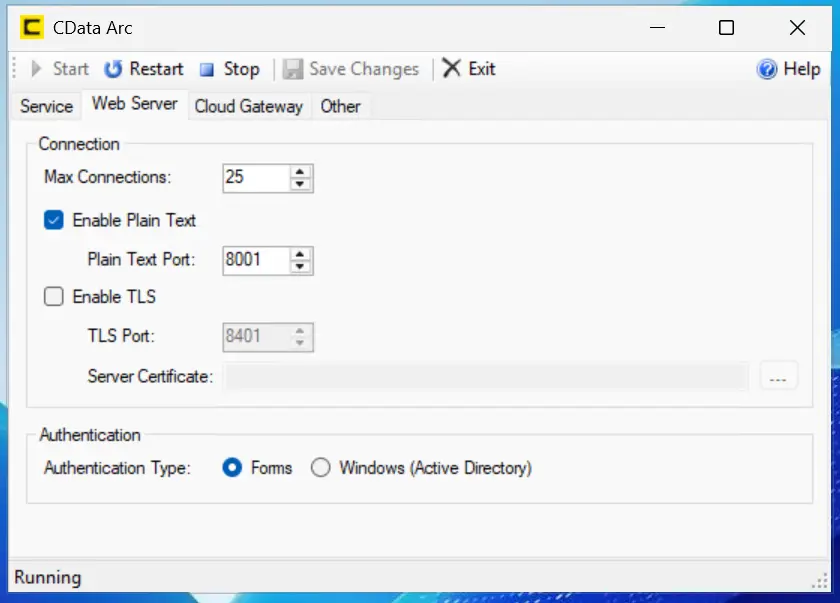840x603 pixels.
Task: Stop the running service
Action: pyautogui.click(x=230, y=69)
